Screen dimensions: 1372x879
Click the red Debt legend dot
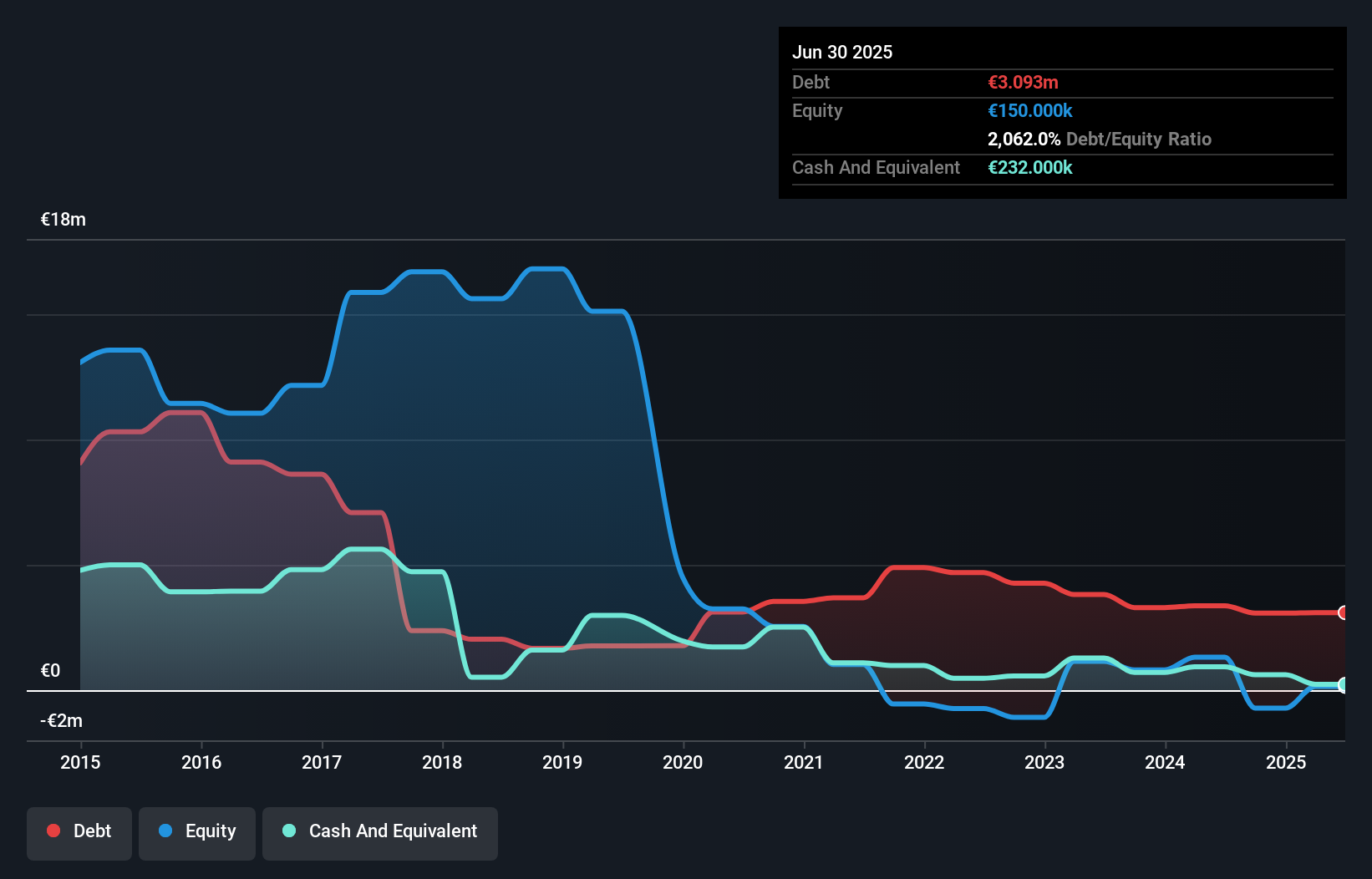click(53, 831)
